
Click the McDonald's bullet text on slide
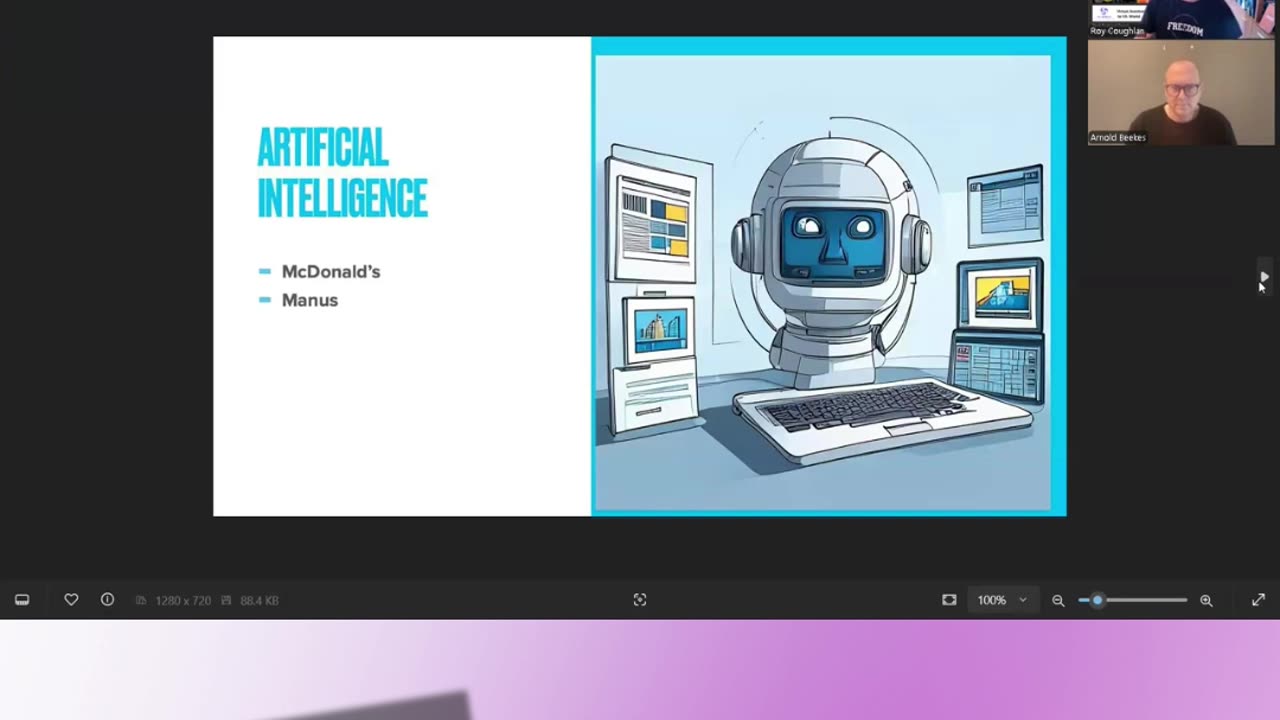tap(331, 272)
